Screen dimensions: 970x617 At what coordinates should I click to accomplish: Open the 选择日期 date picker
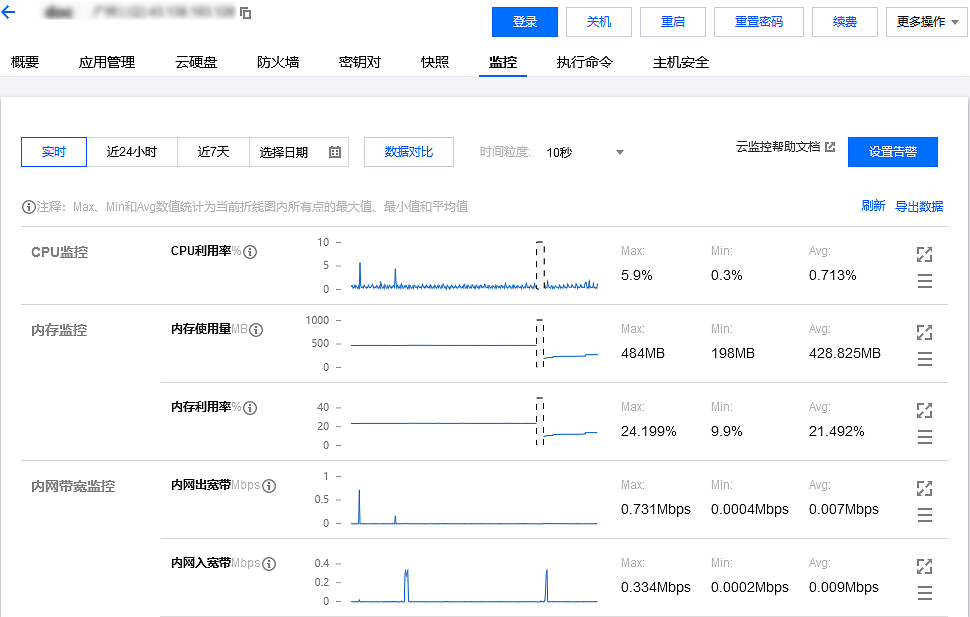pos(299,152)
